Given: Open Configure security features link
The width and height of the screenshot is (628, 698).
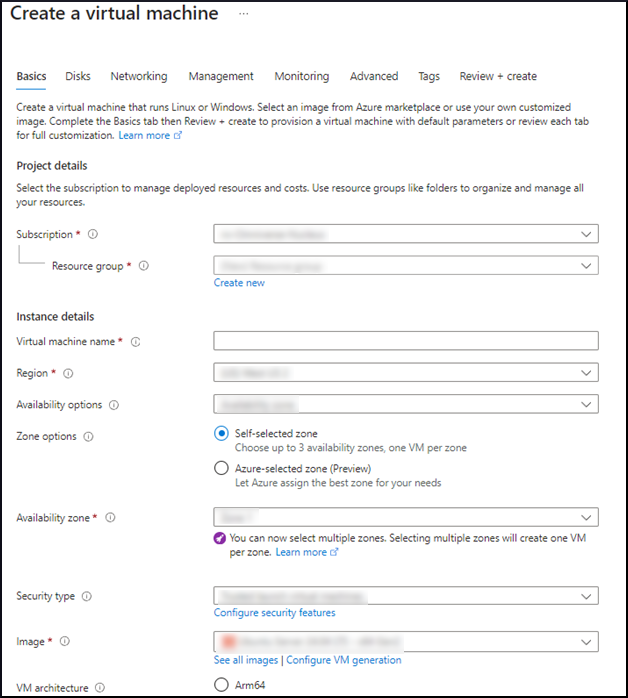Looking at the screenshot, I should (x=274, y=612).
